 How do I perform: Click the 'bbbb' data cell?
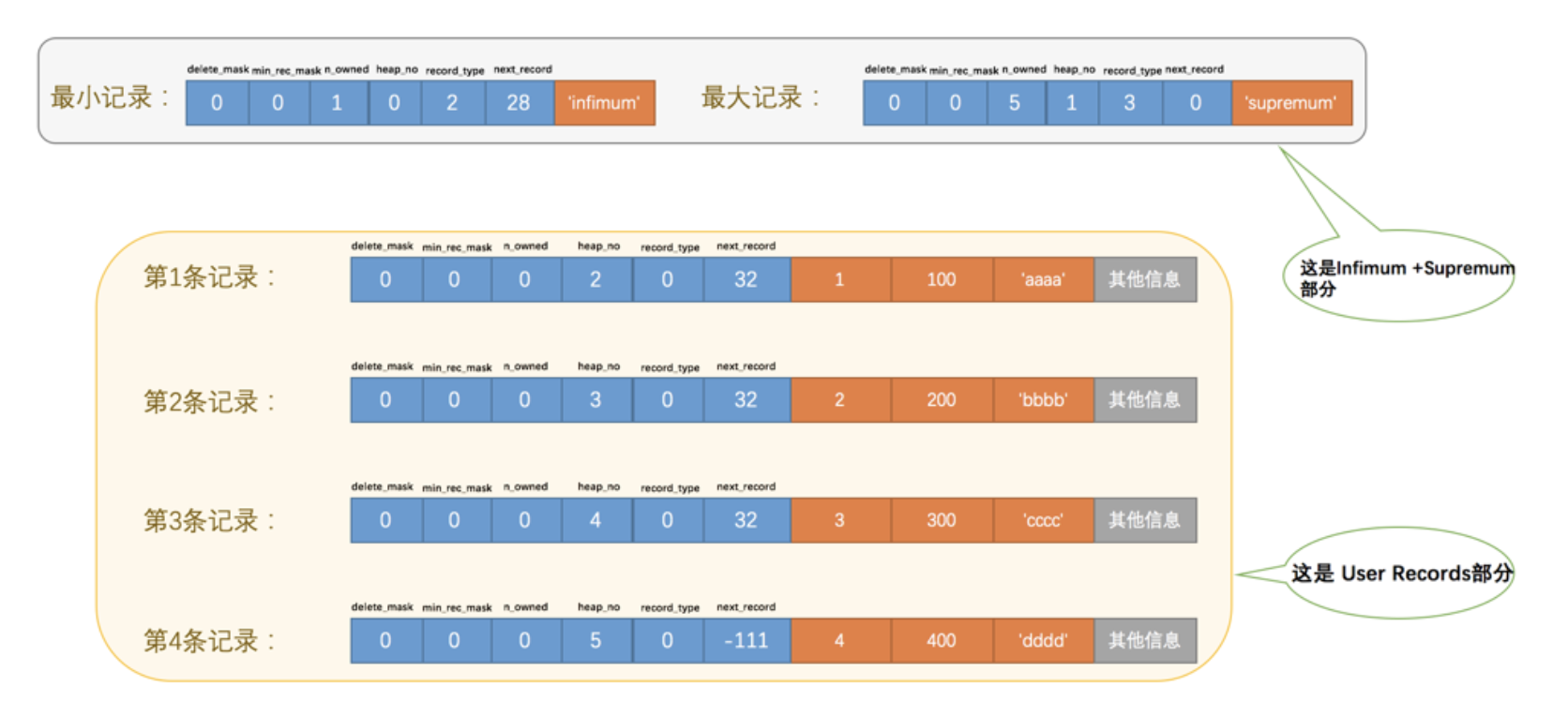(x=1043, y=400)
